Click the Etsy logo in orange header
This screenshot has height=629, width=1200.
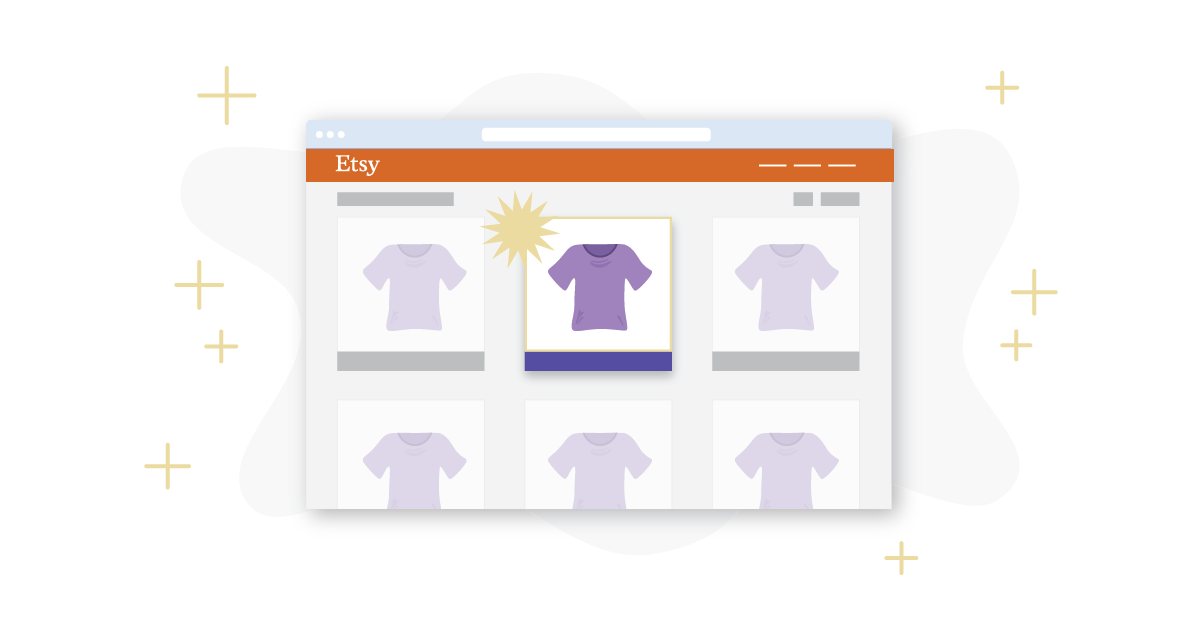pos(357,164)
